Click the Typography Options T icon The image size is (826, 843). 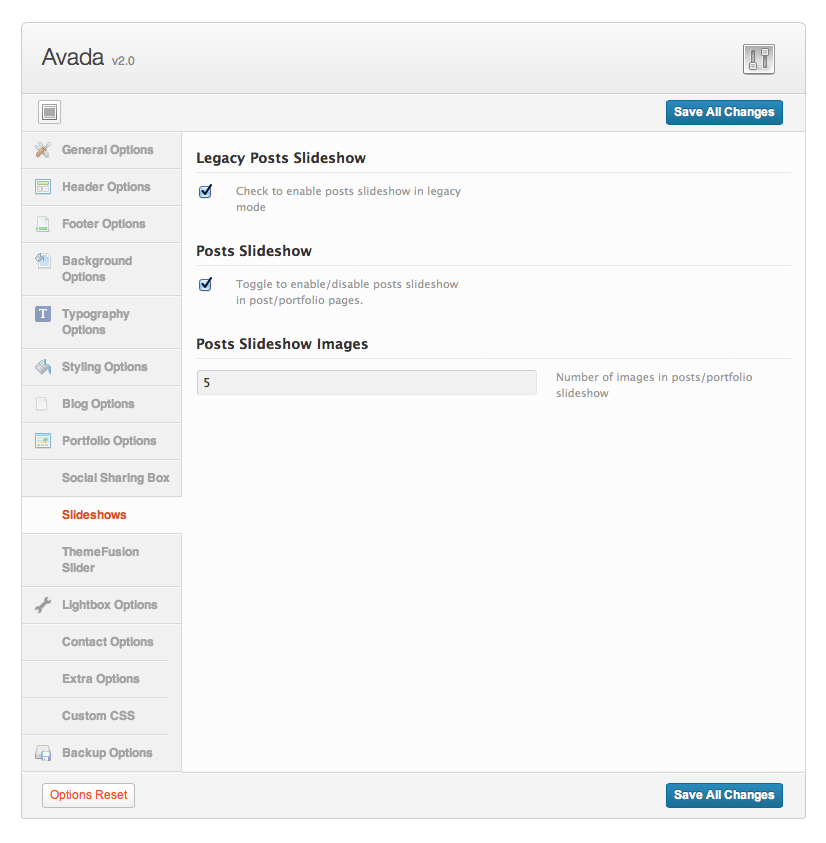click(x=42, y=314)
